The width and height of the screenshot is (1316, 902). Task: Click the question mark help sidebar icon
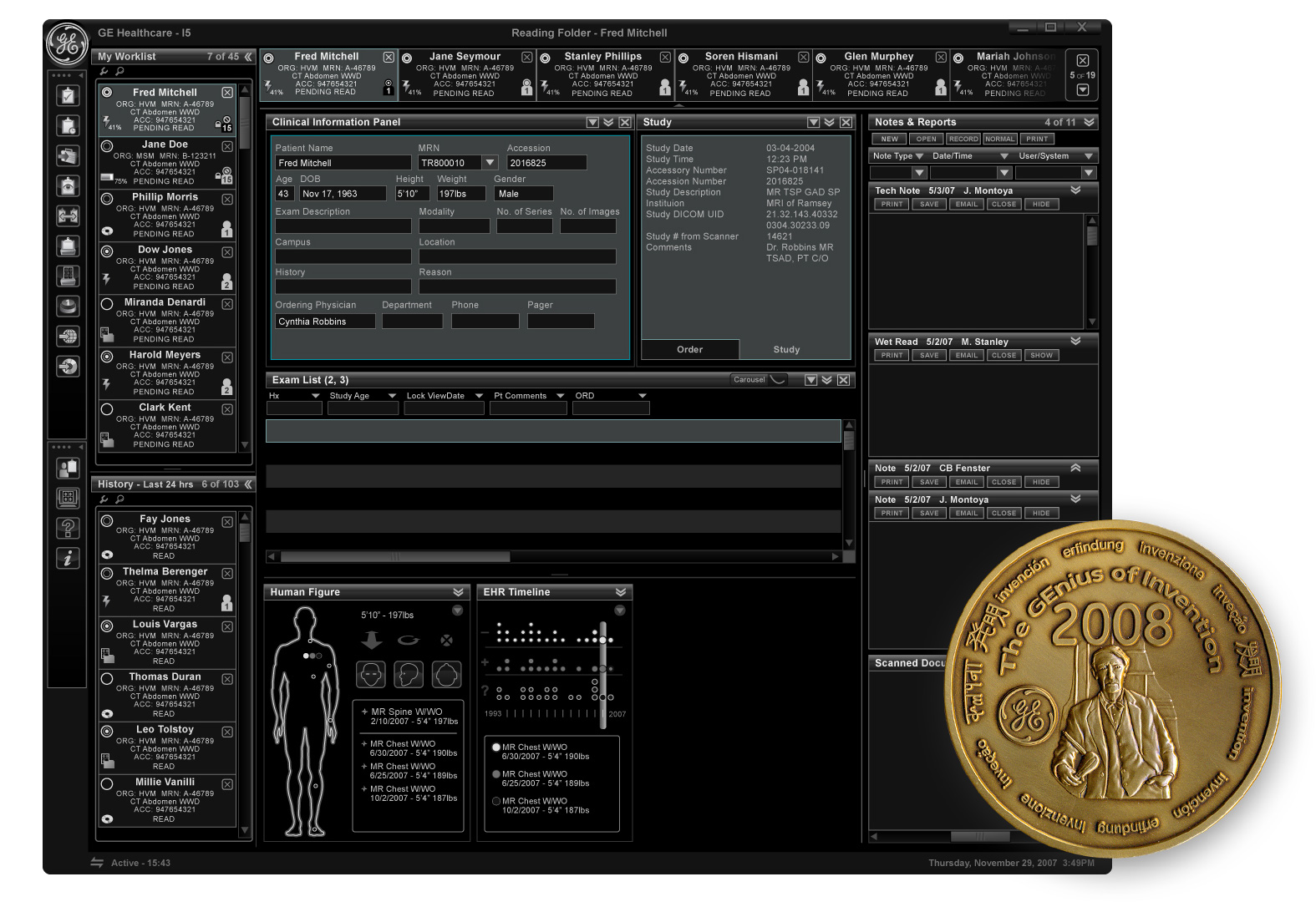[68, 528]
